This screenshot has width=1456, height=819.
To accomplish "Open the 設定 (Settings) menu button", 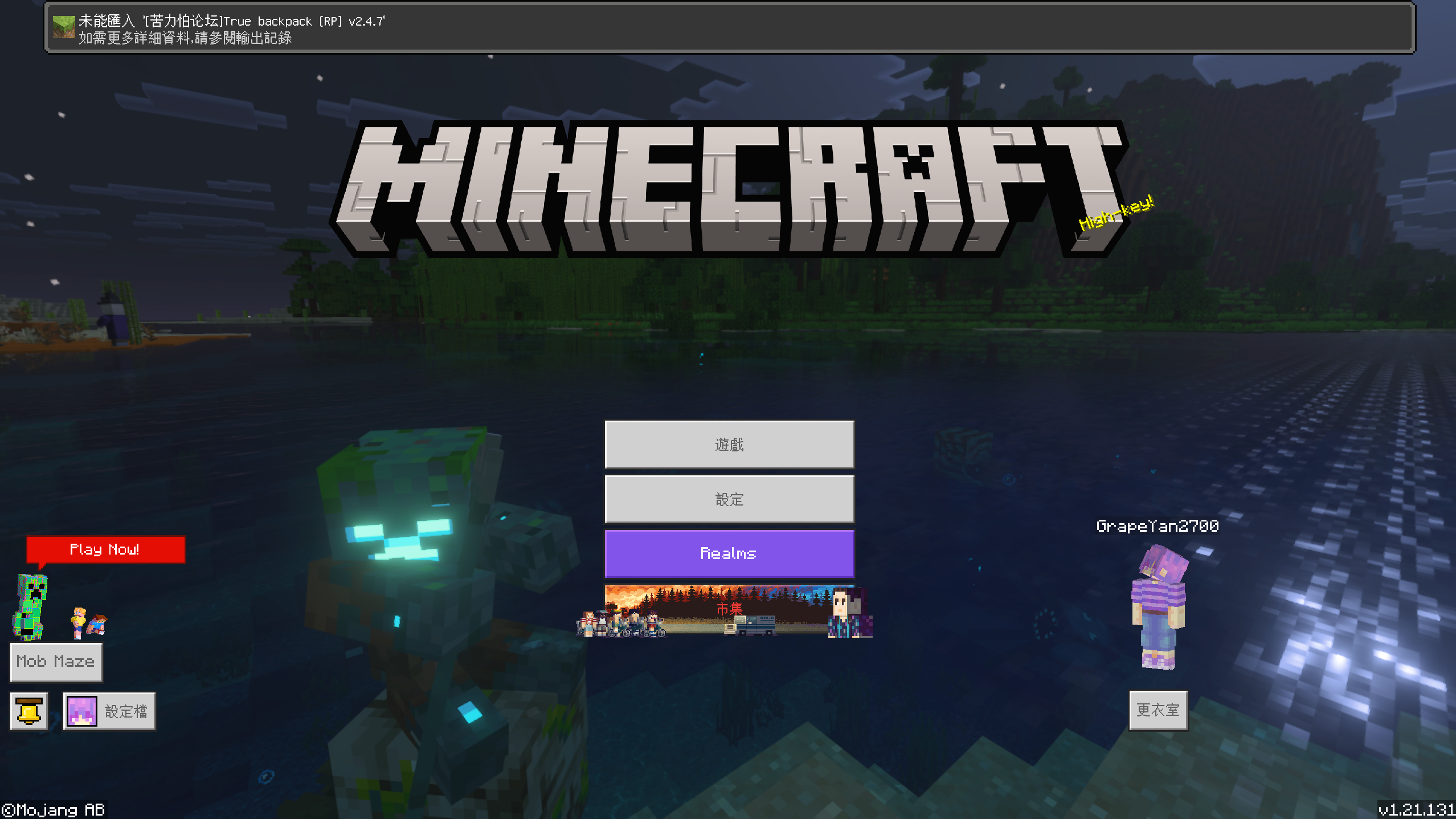I will (x=729, y=499).
